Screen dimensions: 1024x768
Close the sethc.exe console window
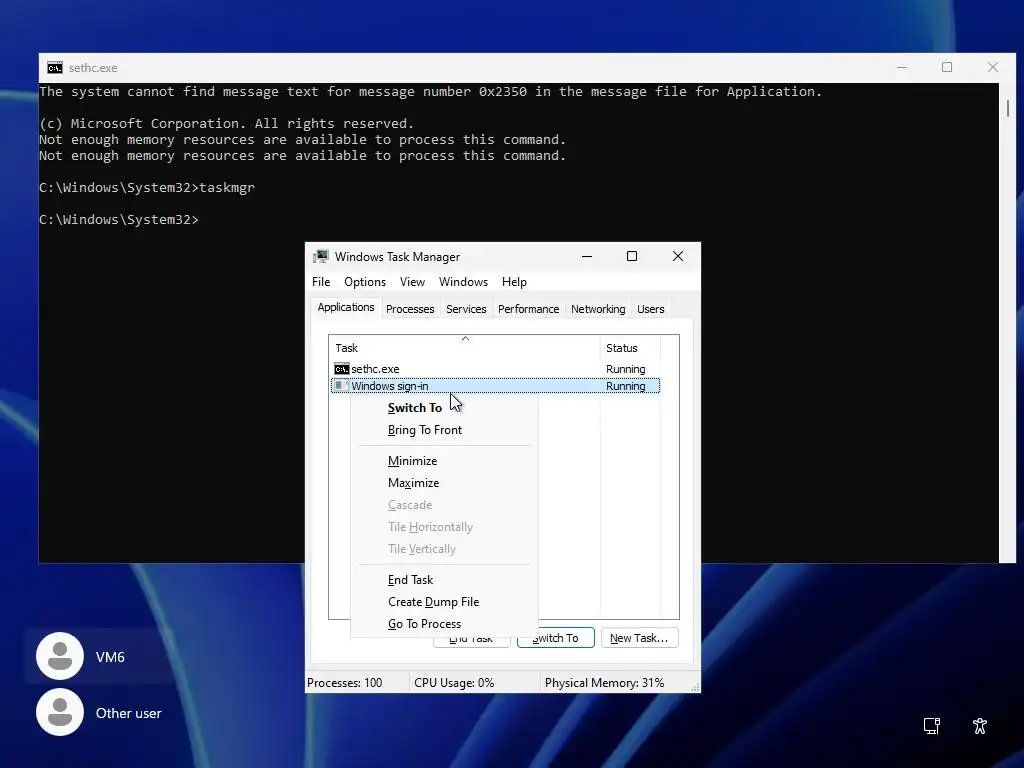point(993,67)
